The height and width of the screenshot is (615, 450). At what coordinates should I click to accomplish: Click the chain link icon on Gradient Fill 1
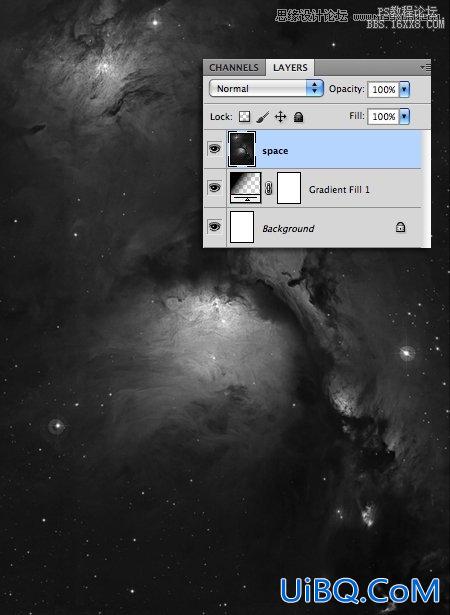pos(268,188)
